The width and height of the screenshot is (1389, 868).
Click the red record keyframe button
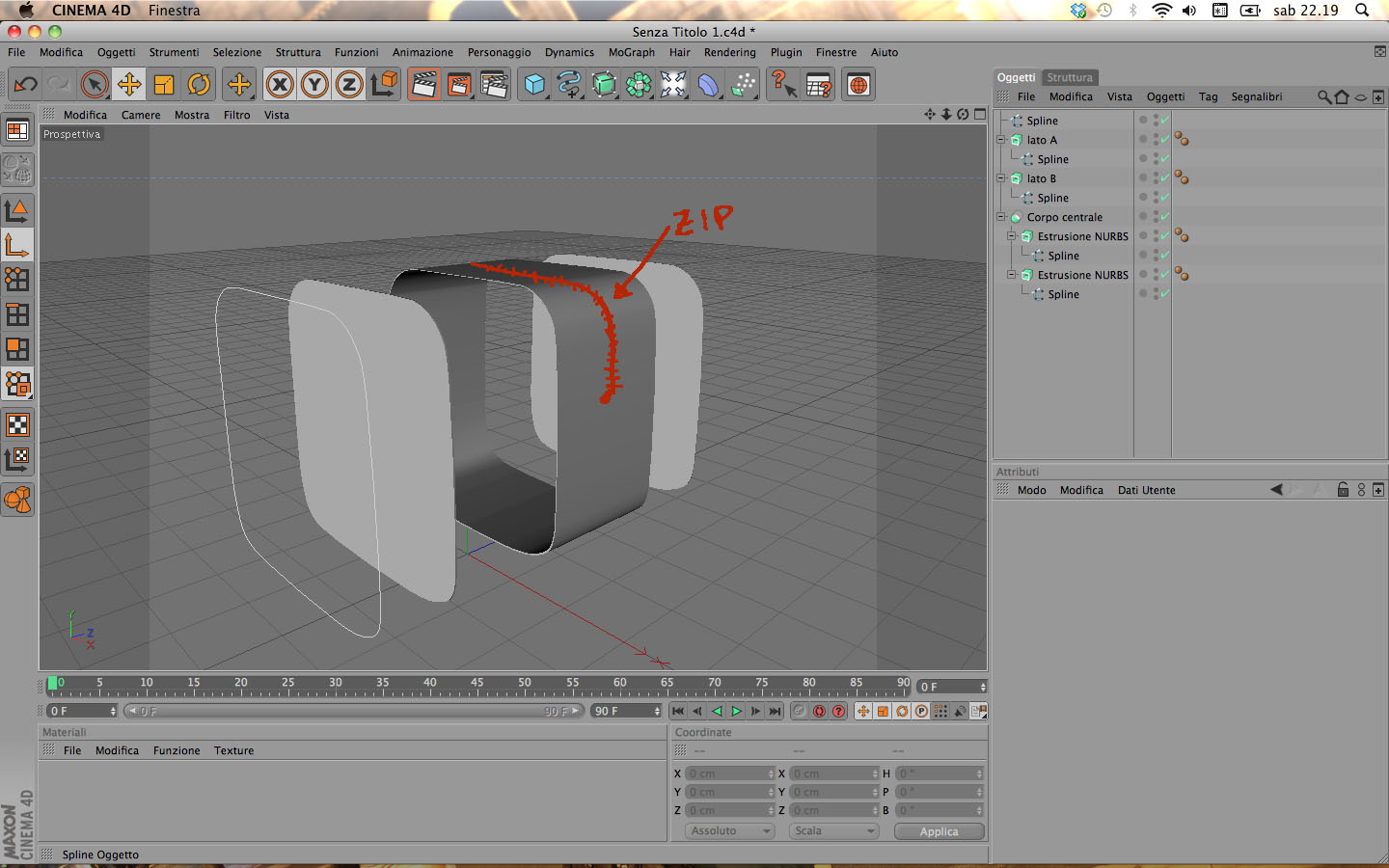(819, 712)
